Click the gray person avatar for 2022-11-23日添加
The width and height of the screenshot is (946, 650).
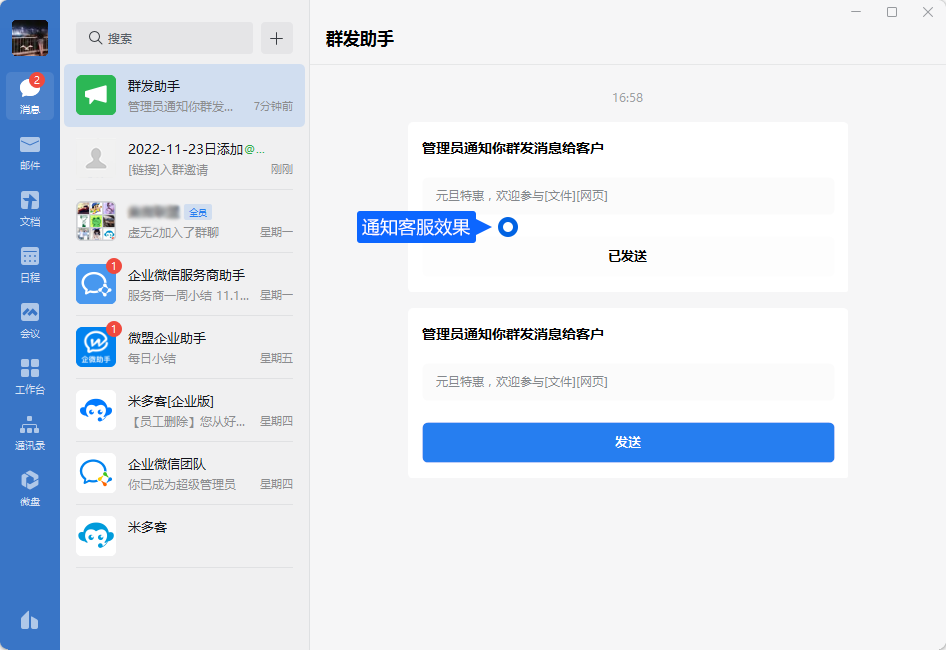coord(96,159)
